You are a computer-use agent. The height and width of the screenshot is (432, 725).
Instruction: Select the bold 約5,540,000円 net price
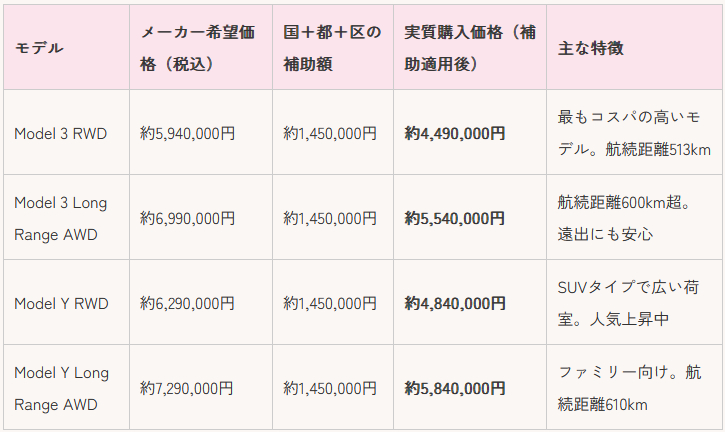pos(455,218)
